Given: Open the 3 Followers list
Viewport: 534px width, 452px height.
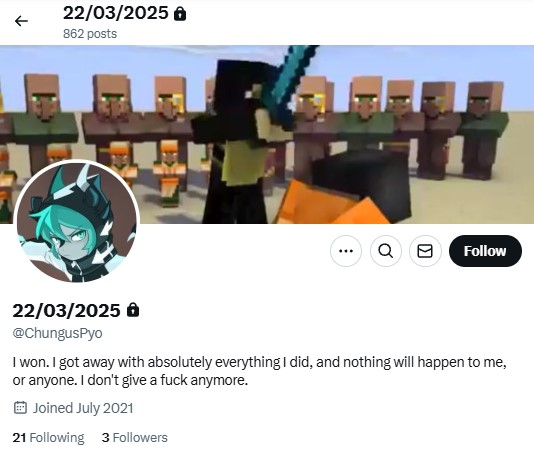Looking at the screenshot, I should 135,438.
